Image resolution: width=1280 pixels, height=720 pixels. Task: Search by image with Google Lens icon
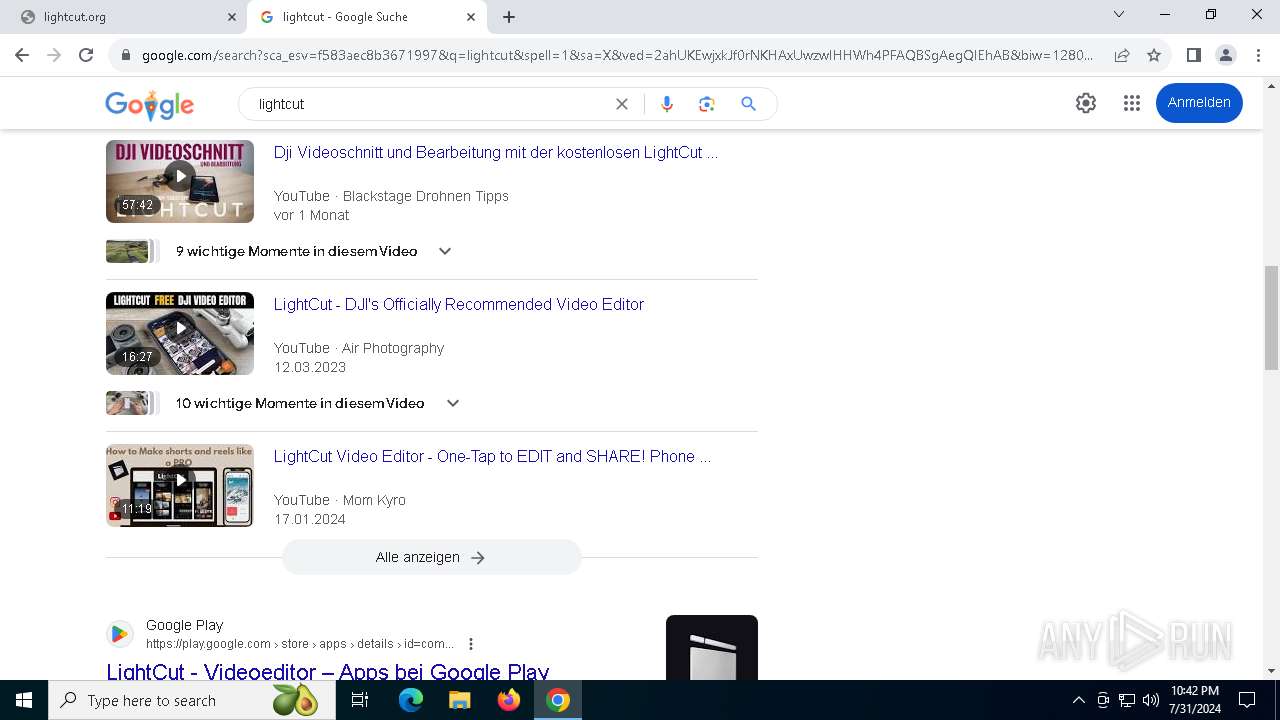coord(707,104)
